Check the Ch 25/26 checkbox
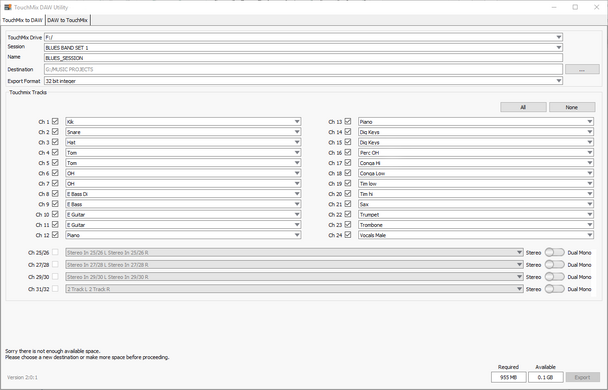The image size is (608, 390). [55, 252]
